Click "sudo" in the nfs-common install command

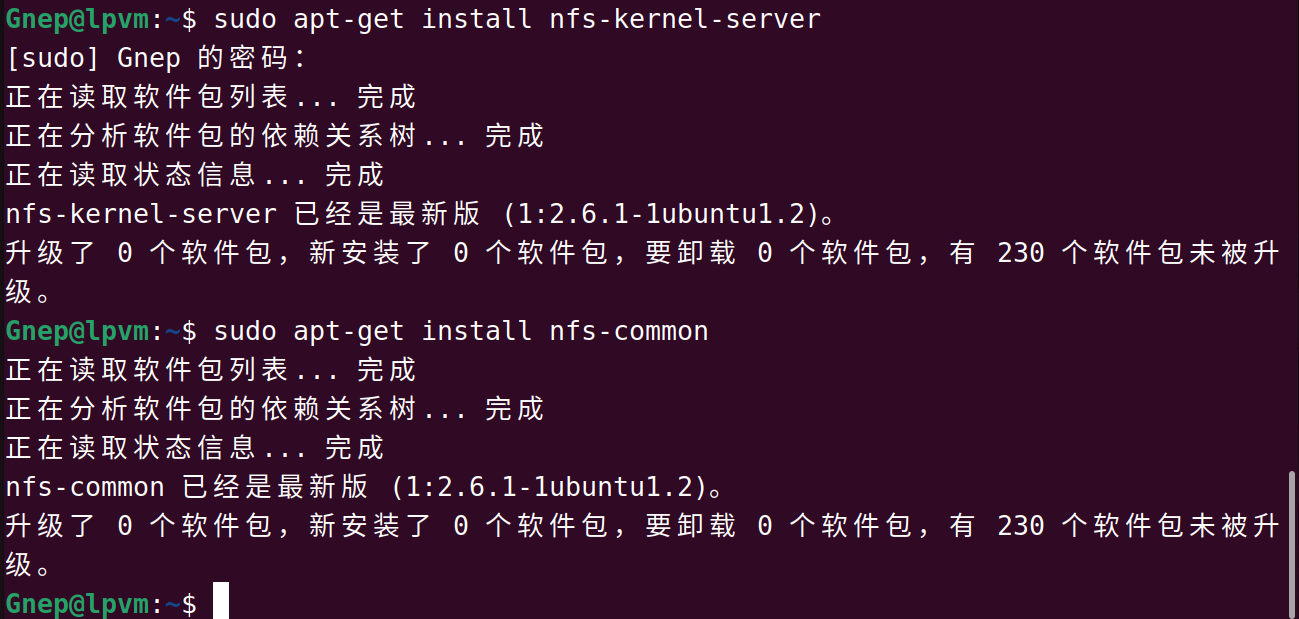pyautogui.click(x=244, y=331)
